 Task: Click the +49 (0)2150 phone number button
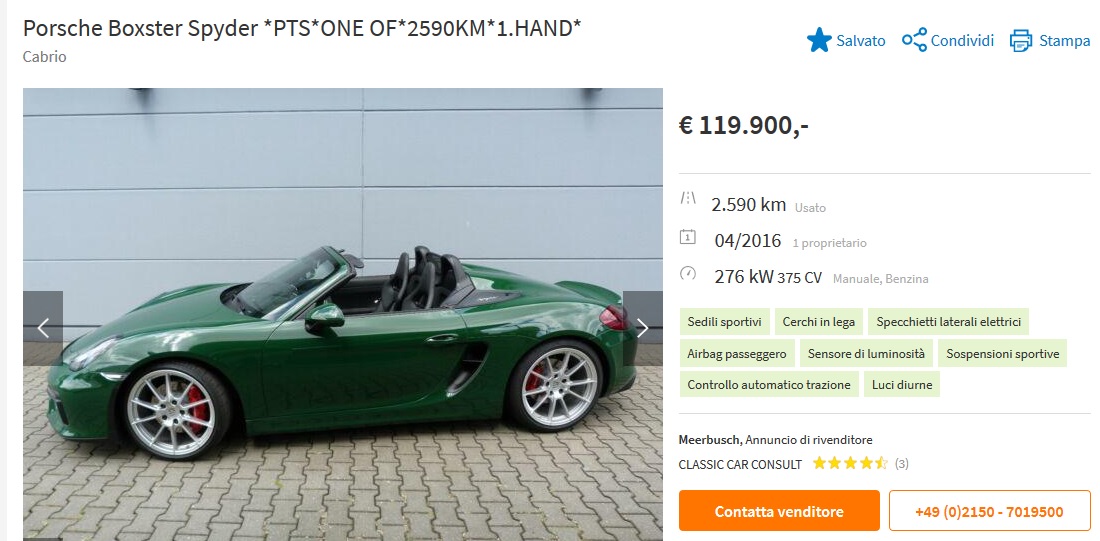click(x=989, y=511)
